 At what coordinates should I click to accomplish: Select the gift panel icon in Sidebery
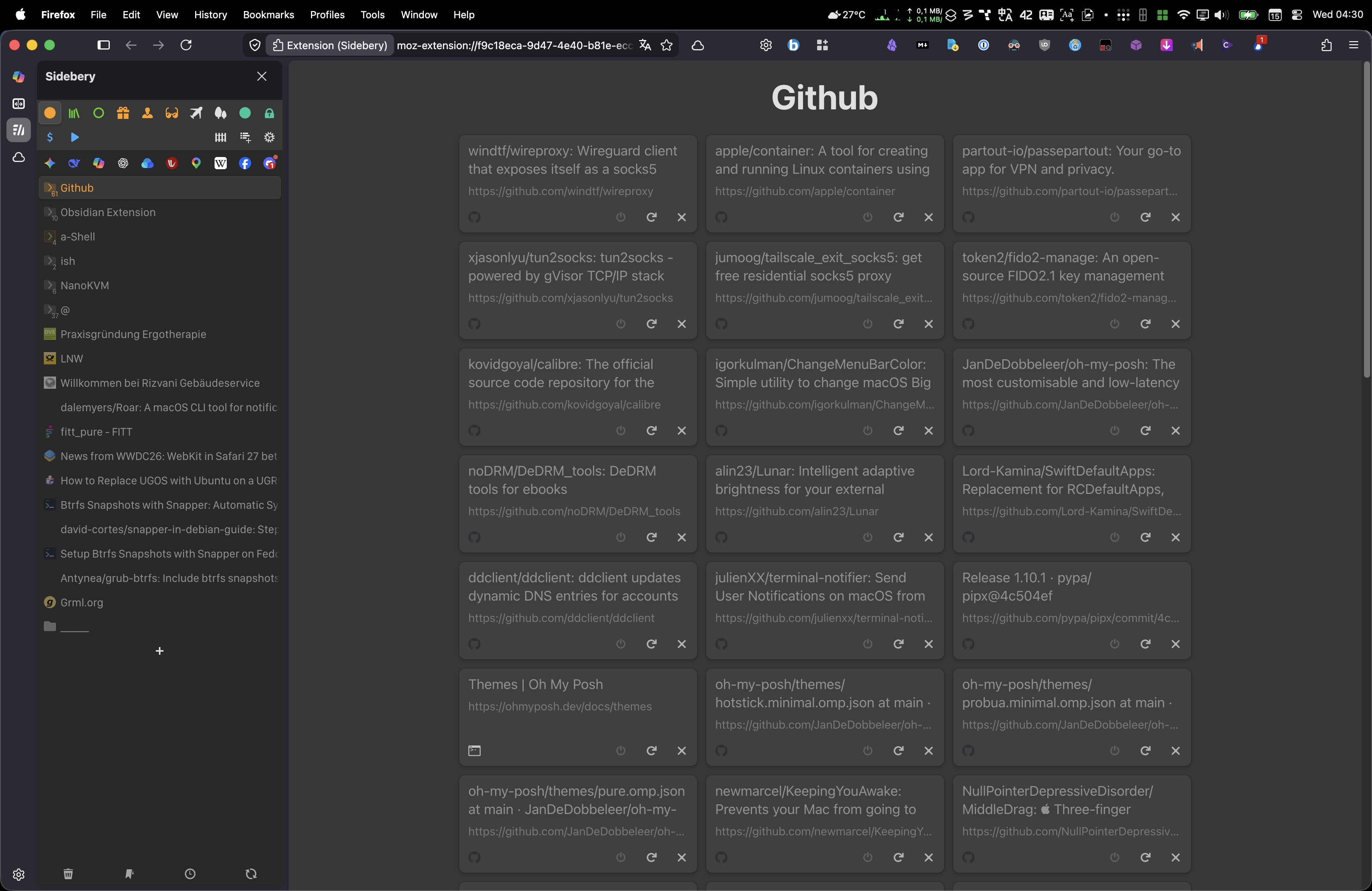pos(123,113)
